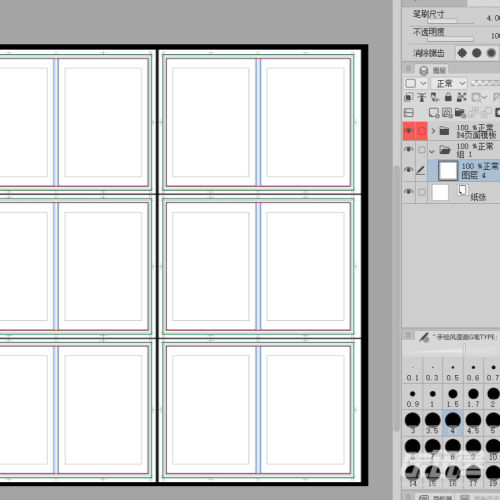
Task: Pick brush size preset 2
Action: 493,397
